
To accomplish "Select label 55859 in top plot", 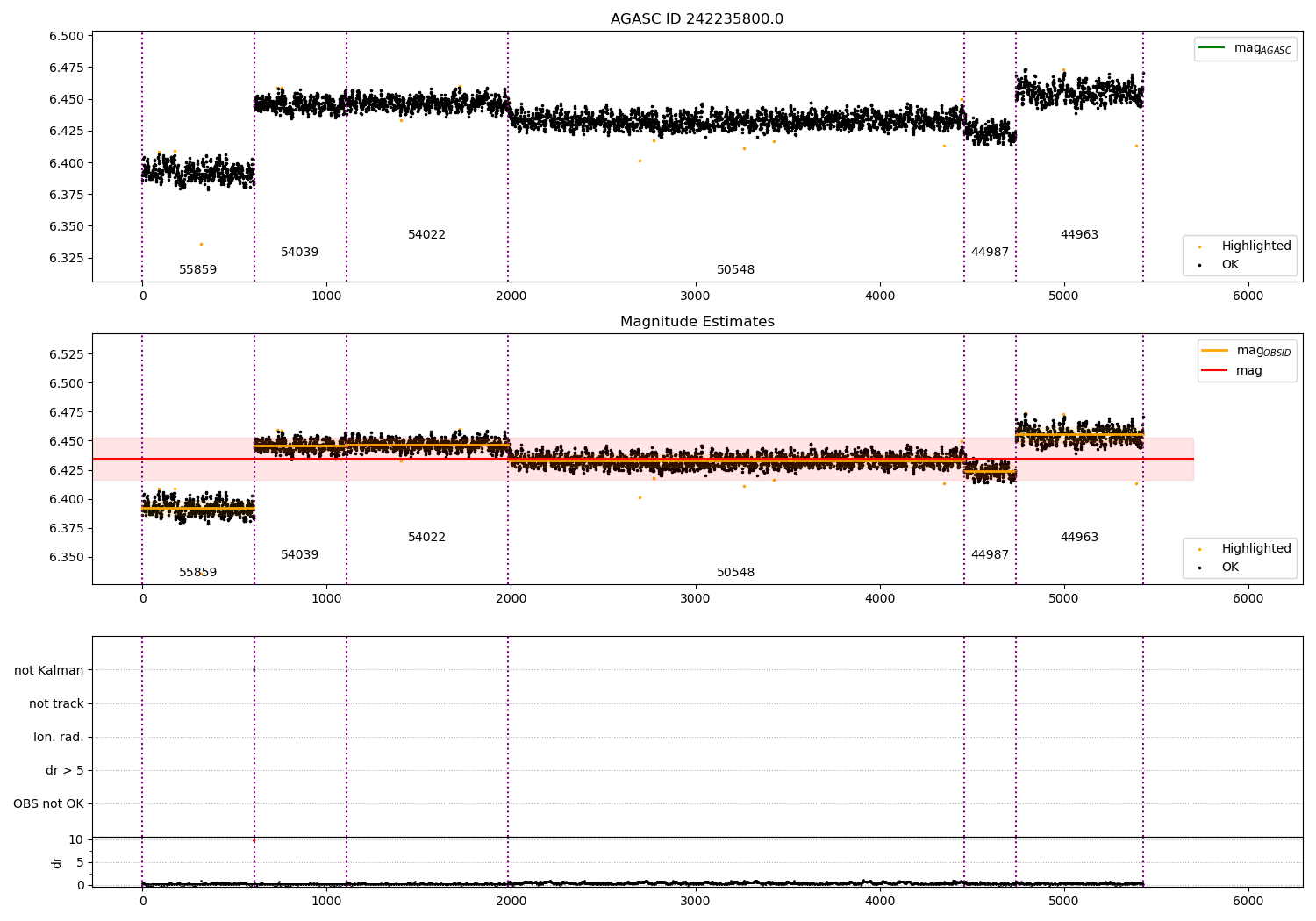I will (197, 270).
